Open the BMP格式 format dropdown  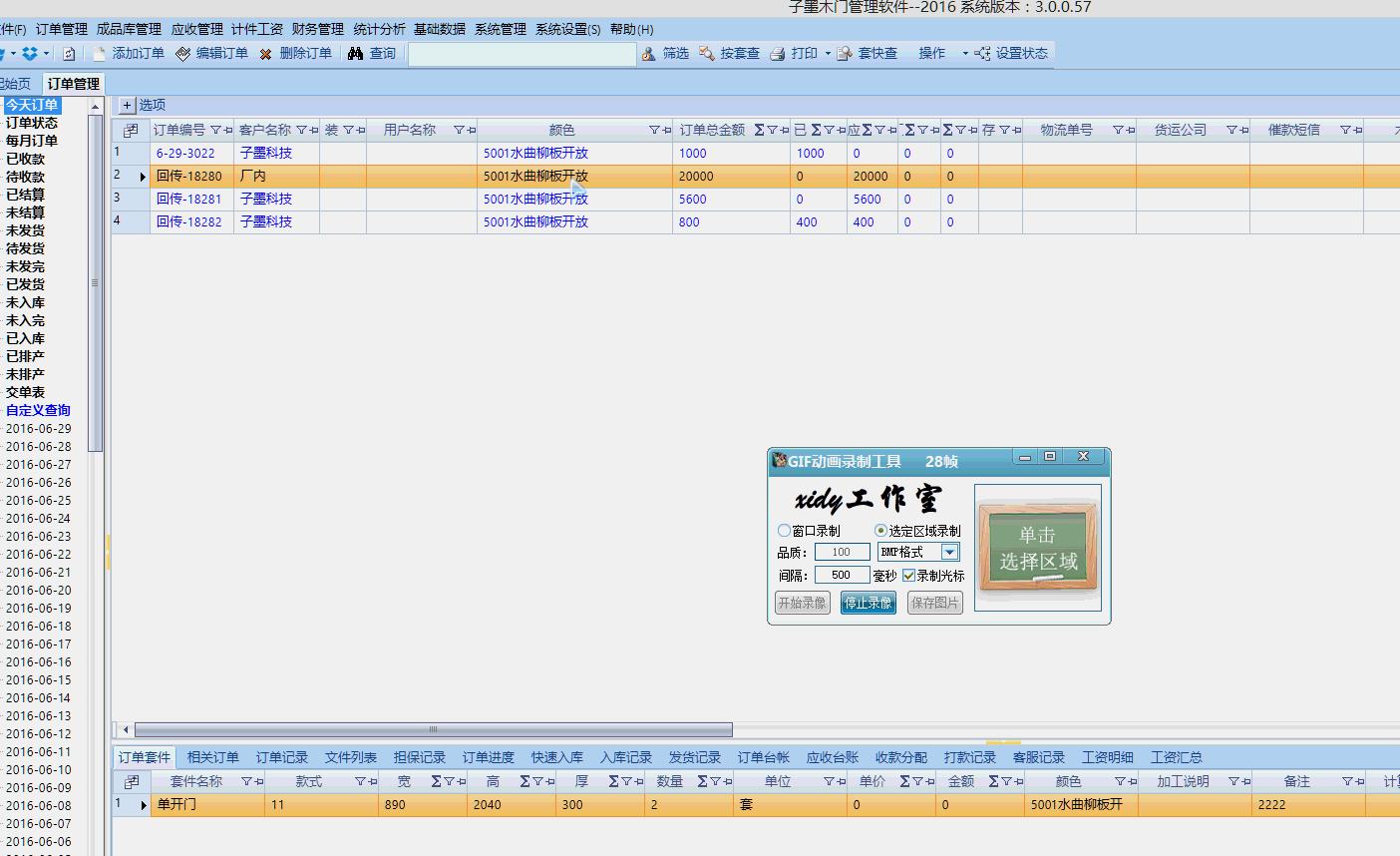tap(949, 553)
